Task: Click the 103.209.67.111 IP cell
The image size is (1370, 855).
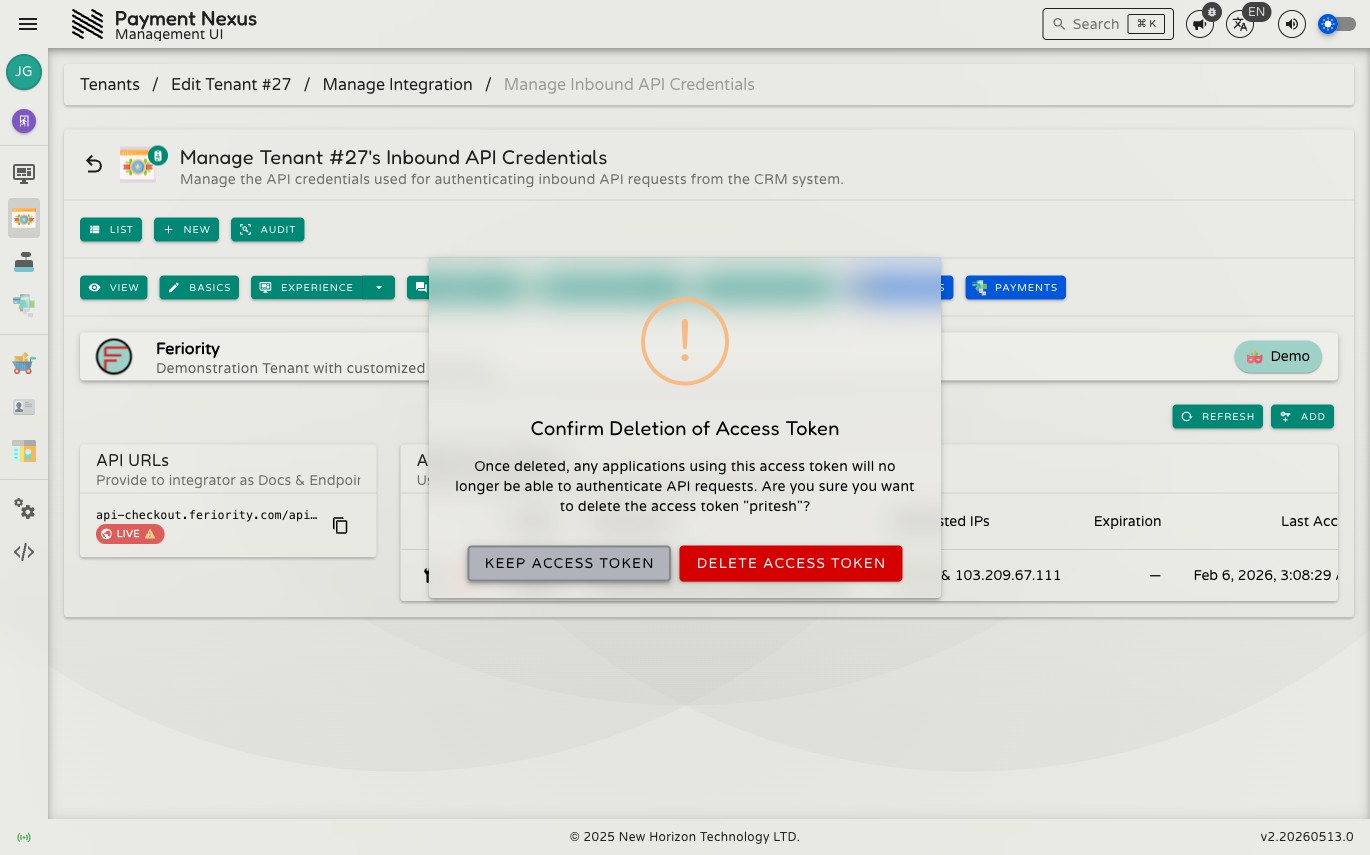Action: (x=1008, y=575)
